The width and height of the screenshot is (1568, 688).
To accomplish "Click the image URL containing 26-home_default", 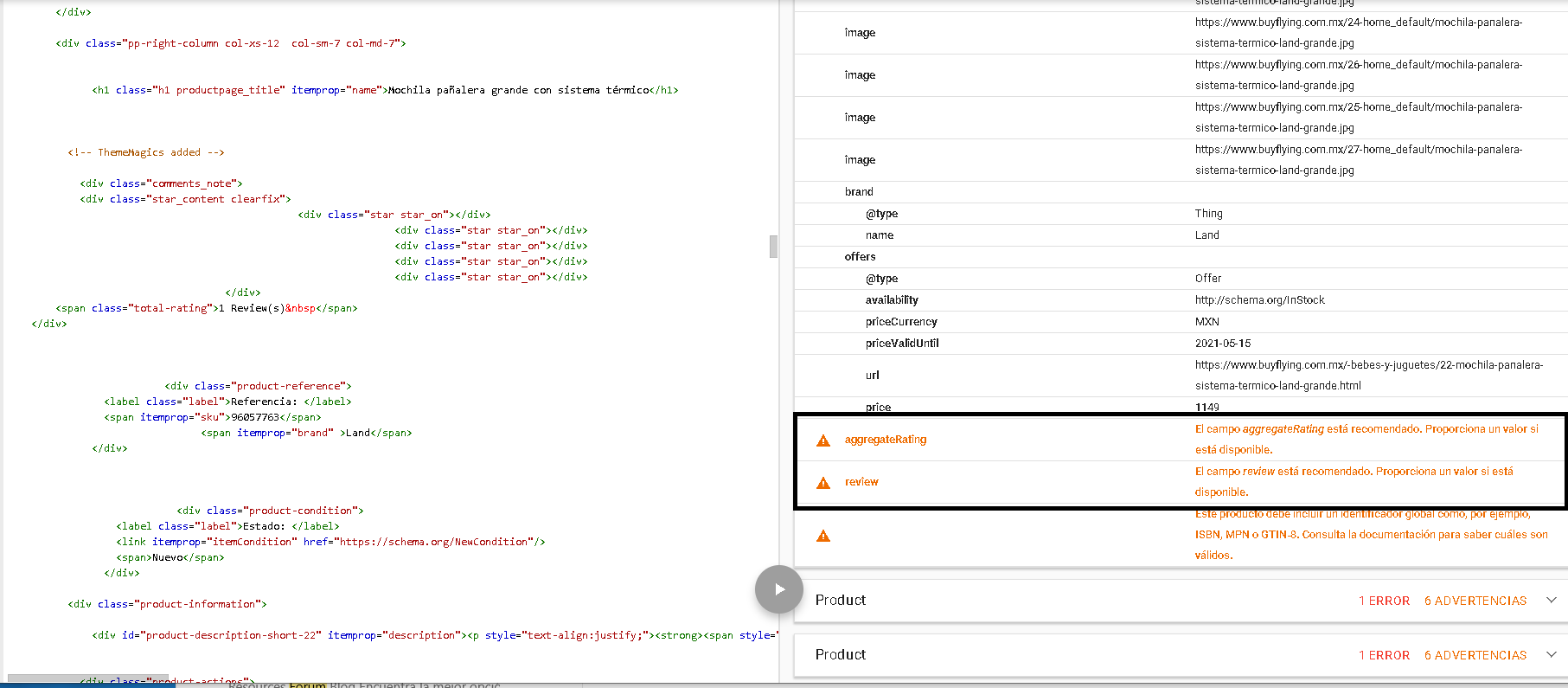I will pos(1359,75).
